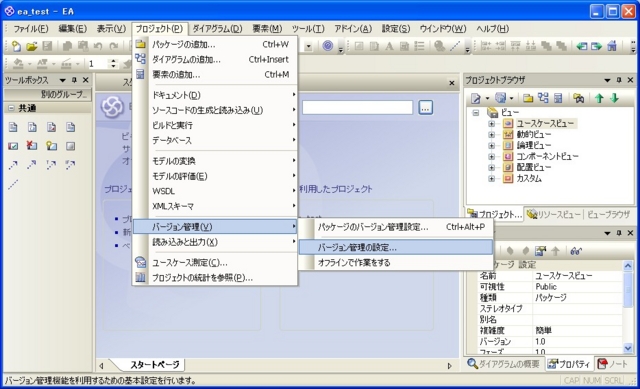This screenshot has width=640, height=389.
Task: Click new element icon in Project Browser toolbar
Action: (558, 98)
